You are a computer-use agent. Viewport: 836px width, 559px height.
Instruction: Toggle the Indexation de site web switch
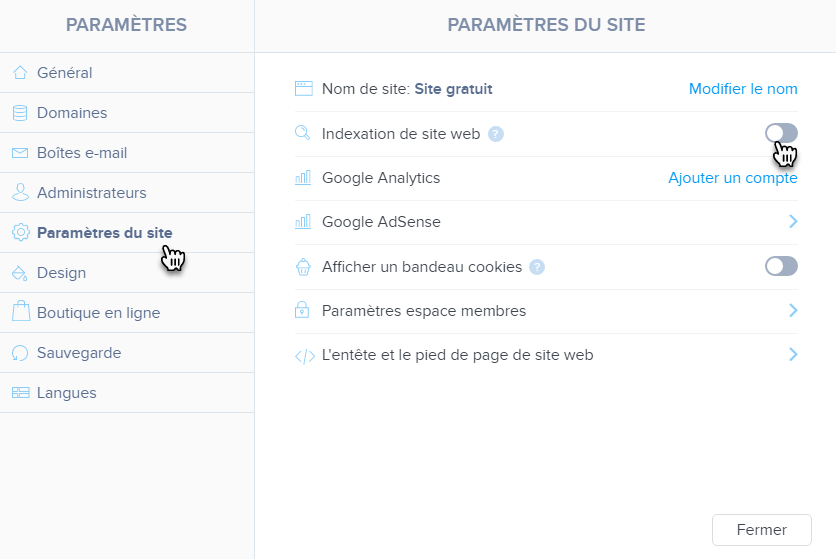pos(781,133)
